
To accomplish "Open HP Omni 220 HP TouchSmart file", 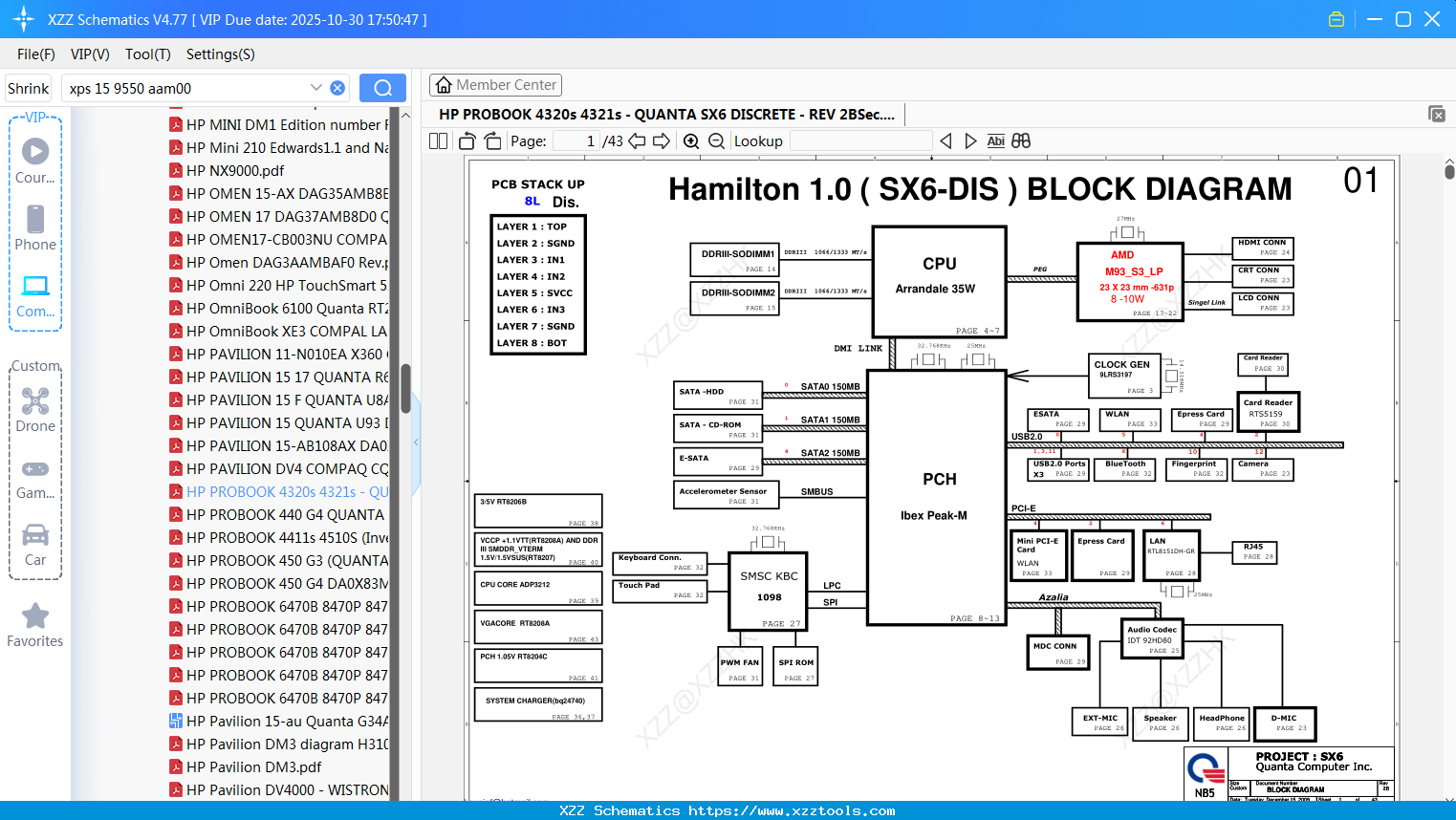I will tap(278, 285).
